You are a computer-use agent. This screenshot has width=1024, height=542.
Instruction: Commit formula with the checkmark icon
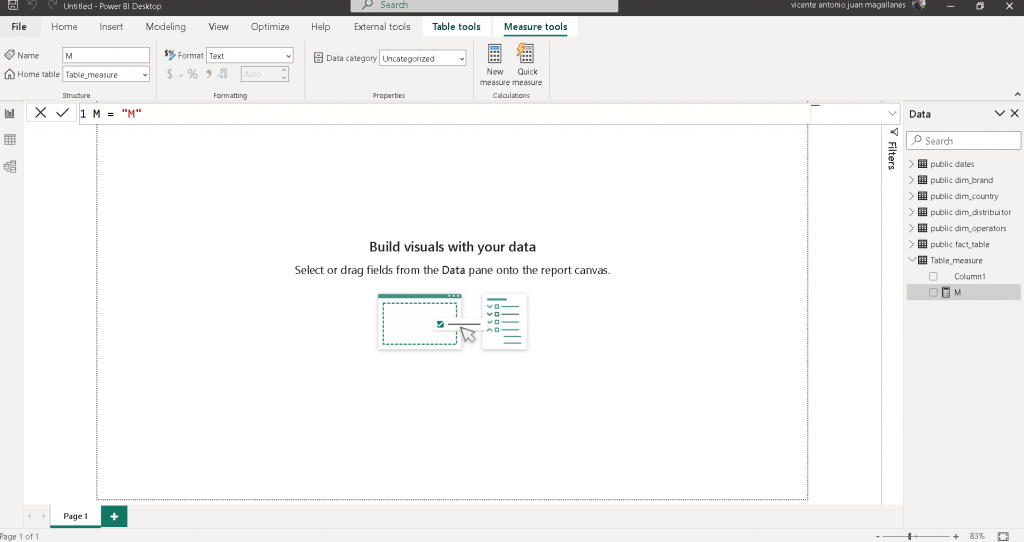point(63,113)
